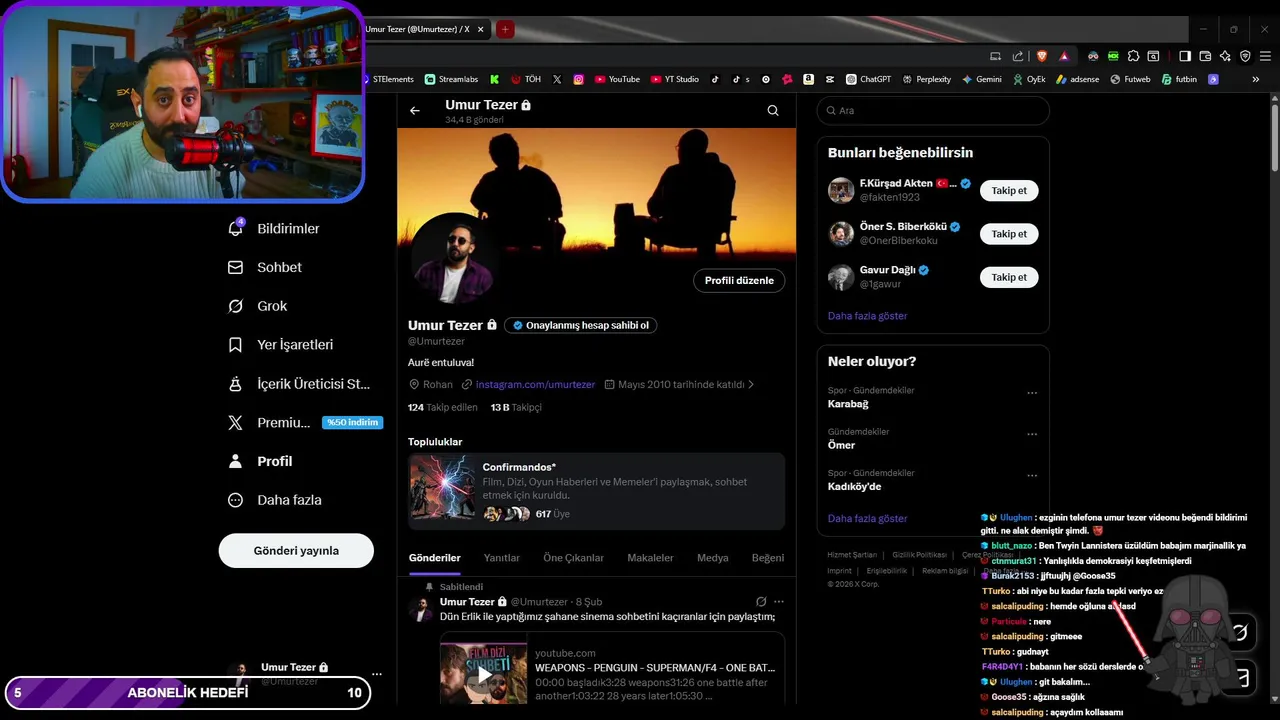Viewport: 1280px width, 720px height.
Task: Click the Grok icon on the pinned post
Action: pos(761,602)
